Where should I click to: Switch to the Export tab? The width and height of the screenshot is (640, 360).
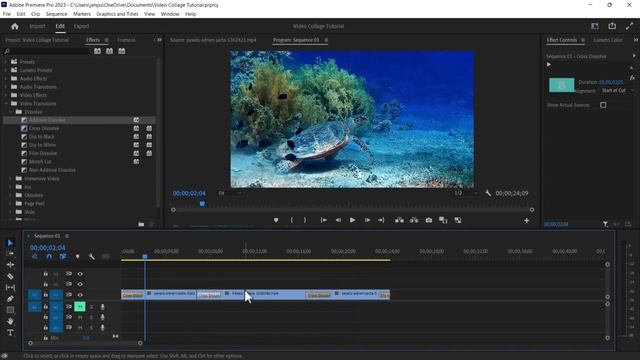(x=81, y=26)
